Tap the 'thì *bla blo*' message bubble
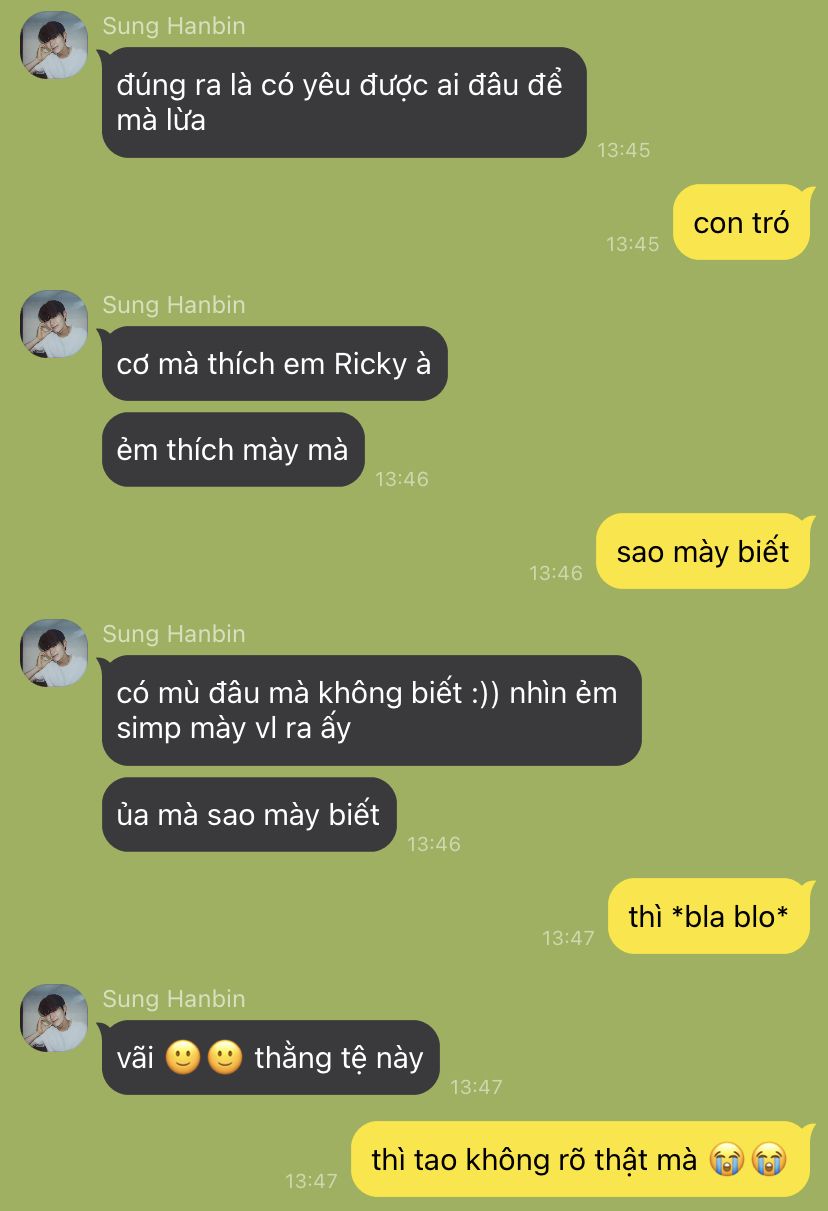 tap(709, 916)
